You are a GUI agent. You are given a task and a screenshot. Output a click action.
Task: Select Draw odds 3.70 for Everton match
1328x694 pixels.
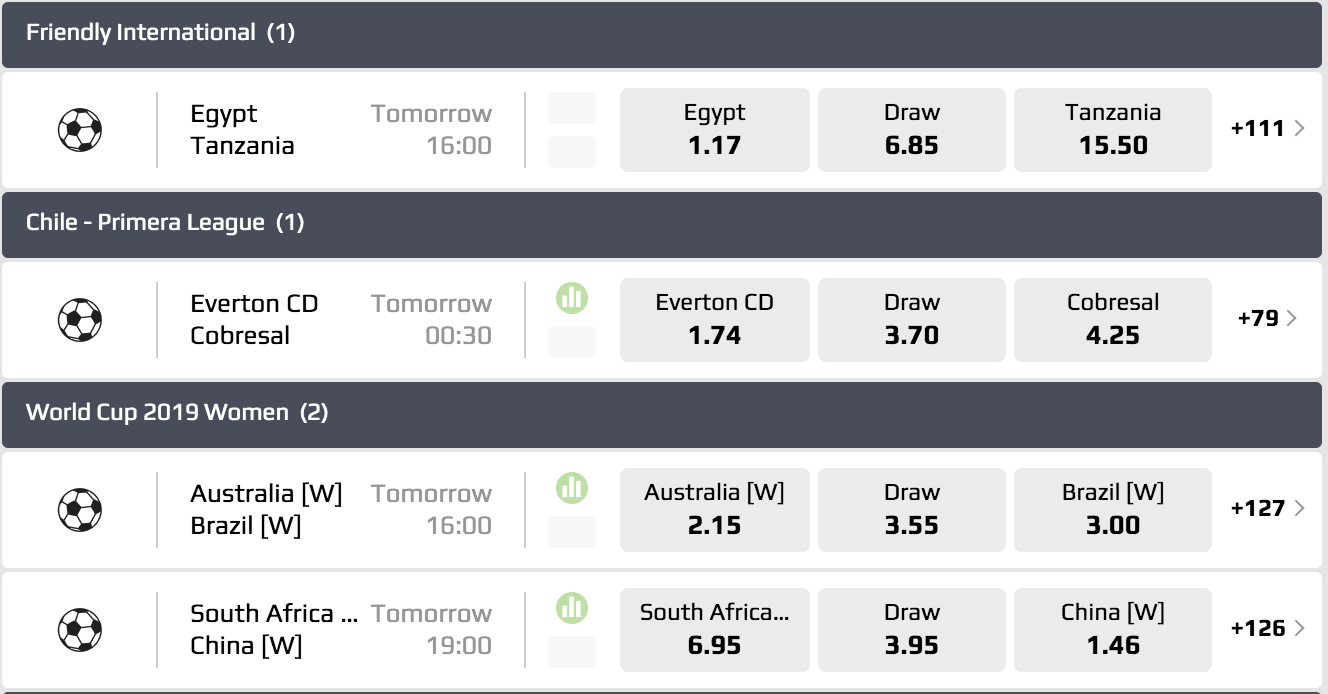(x=911, y=320)
